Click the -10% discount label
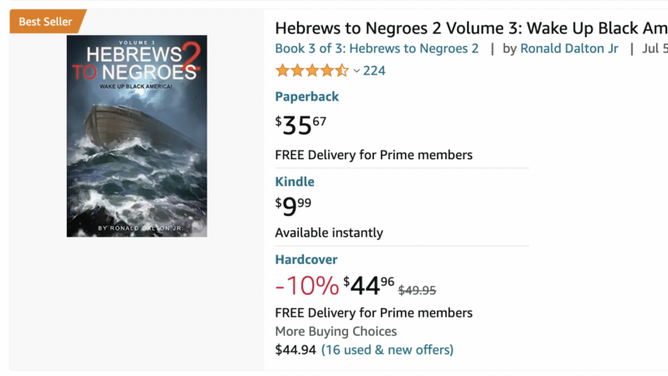668x376 pixels. point(307,285)
